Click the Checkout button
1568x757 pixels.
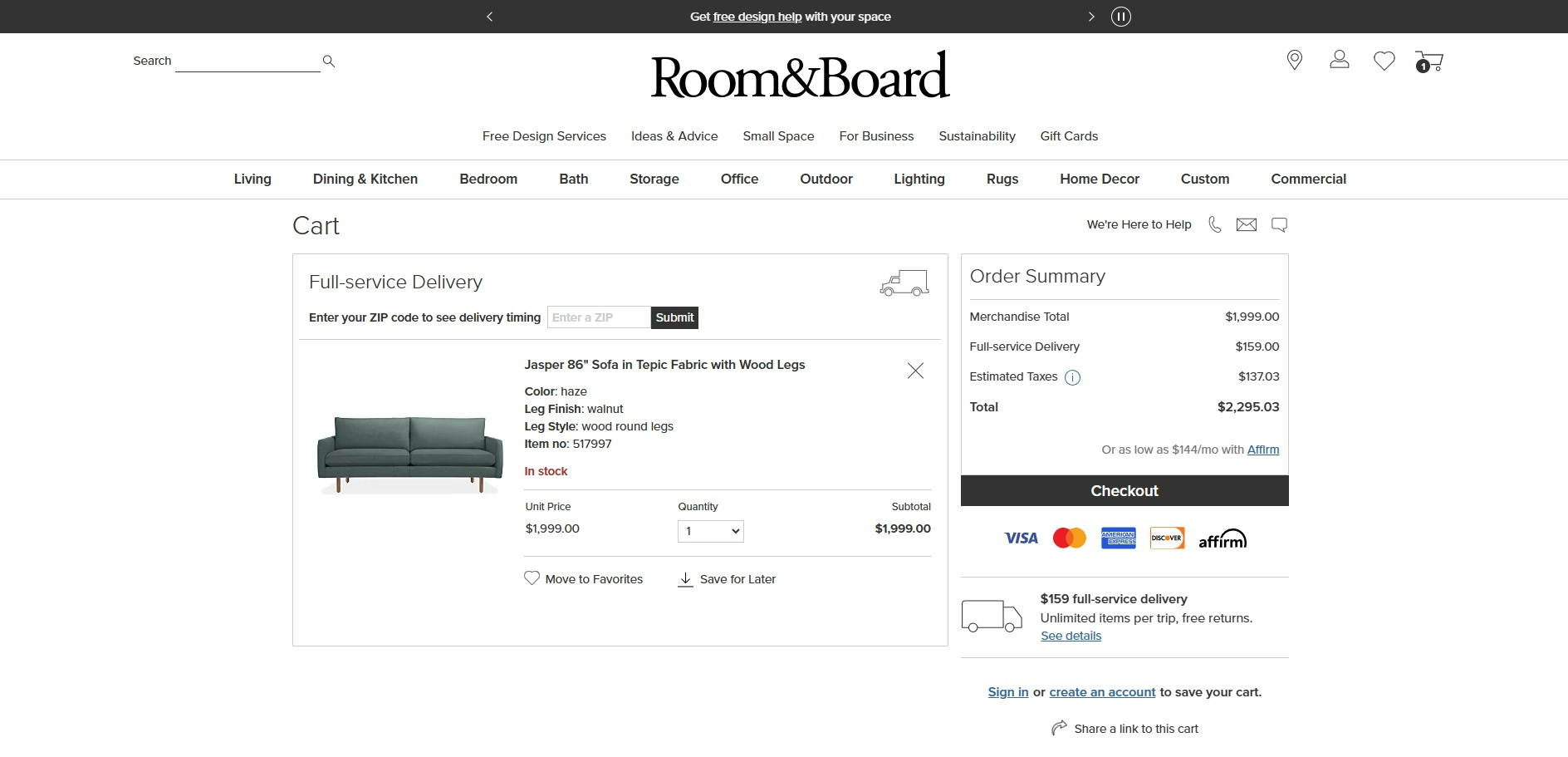pos(1124,490)
